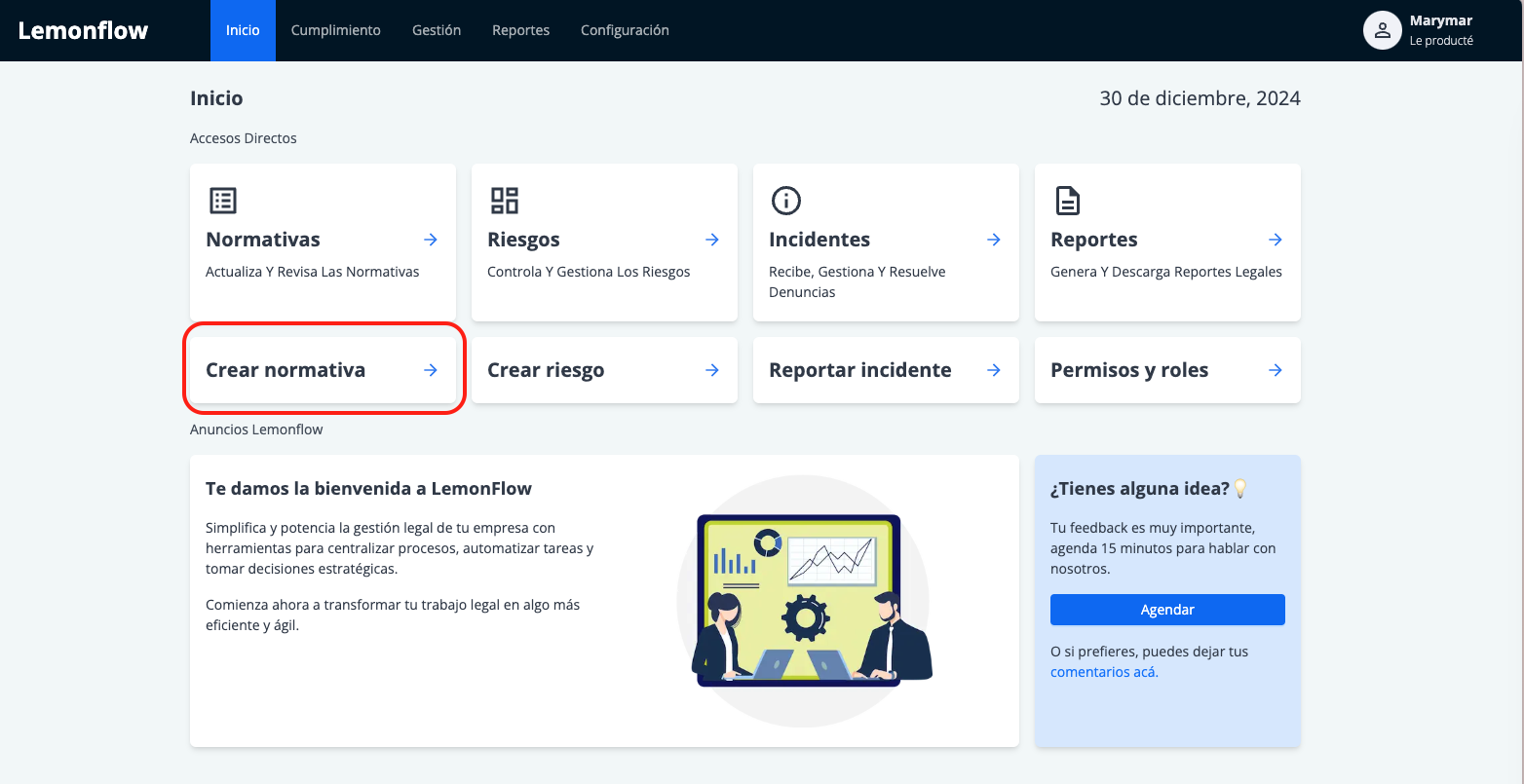Click the Lemonflow logo
The width and height of the screenshot is (1524, 784).
tap(84, 30)
